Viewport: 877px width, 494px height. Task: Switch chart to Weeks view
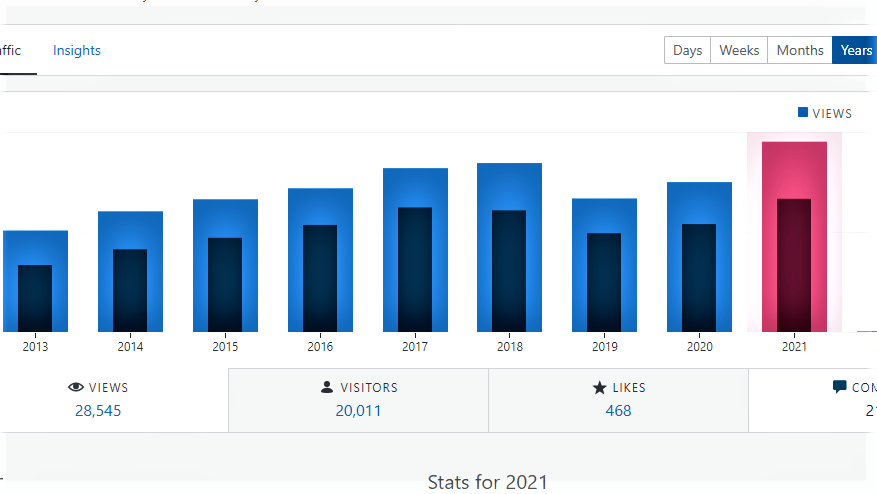(739, 51)
